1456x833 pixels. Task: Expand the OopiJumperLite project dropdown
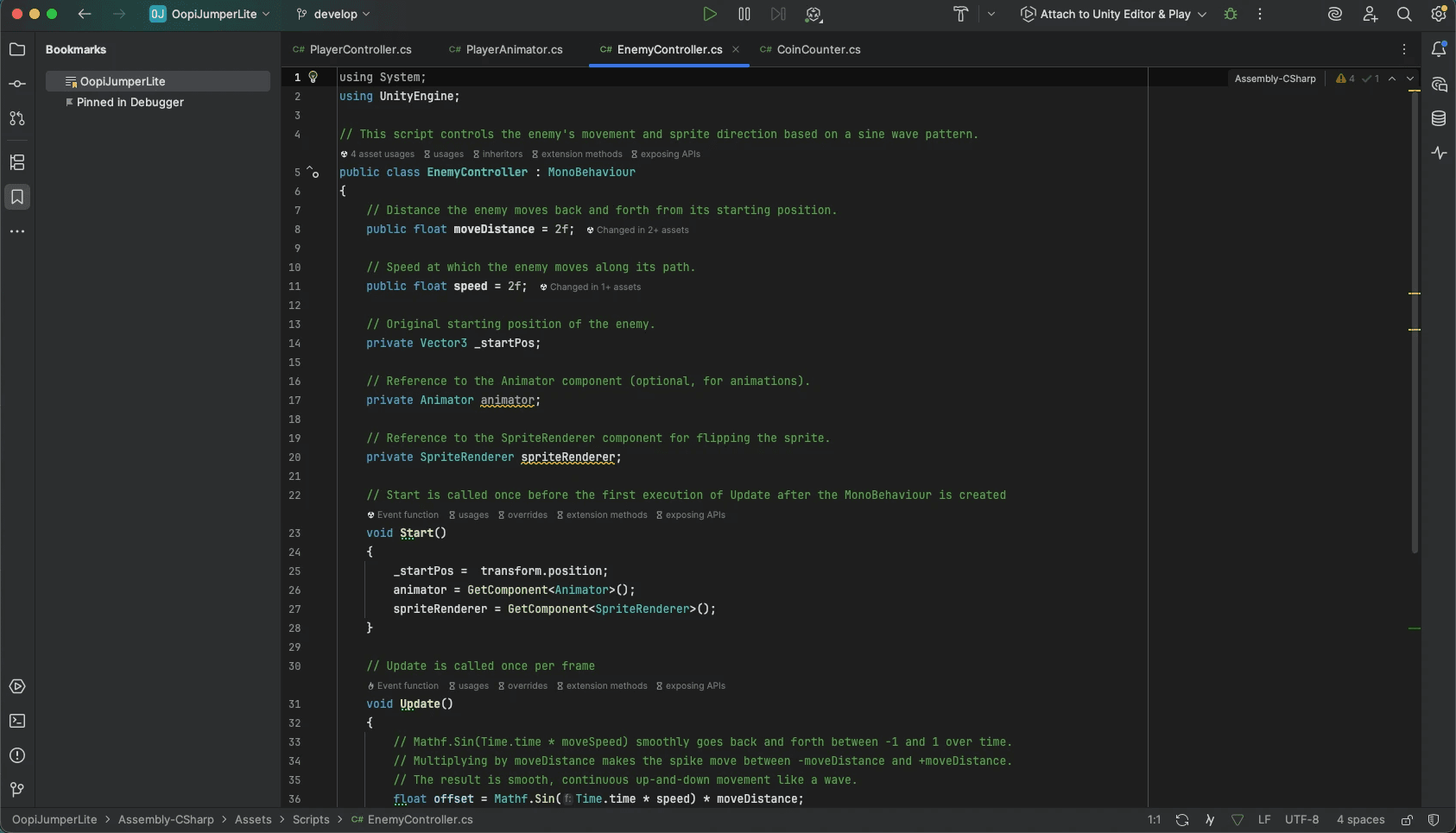[x=211, y=14]
